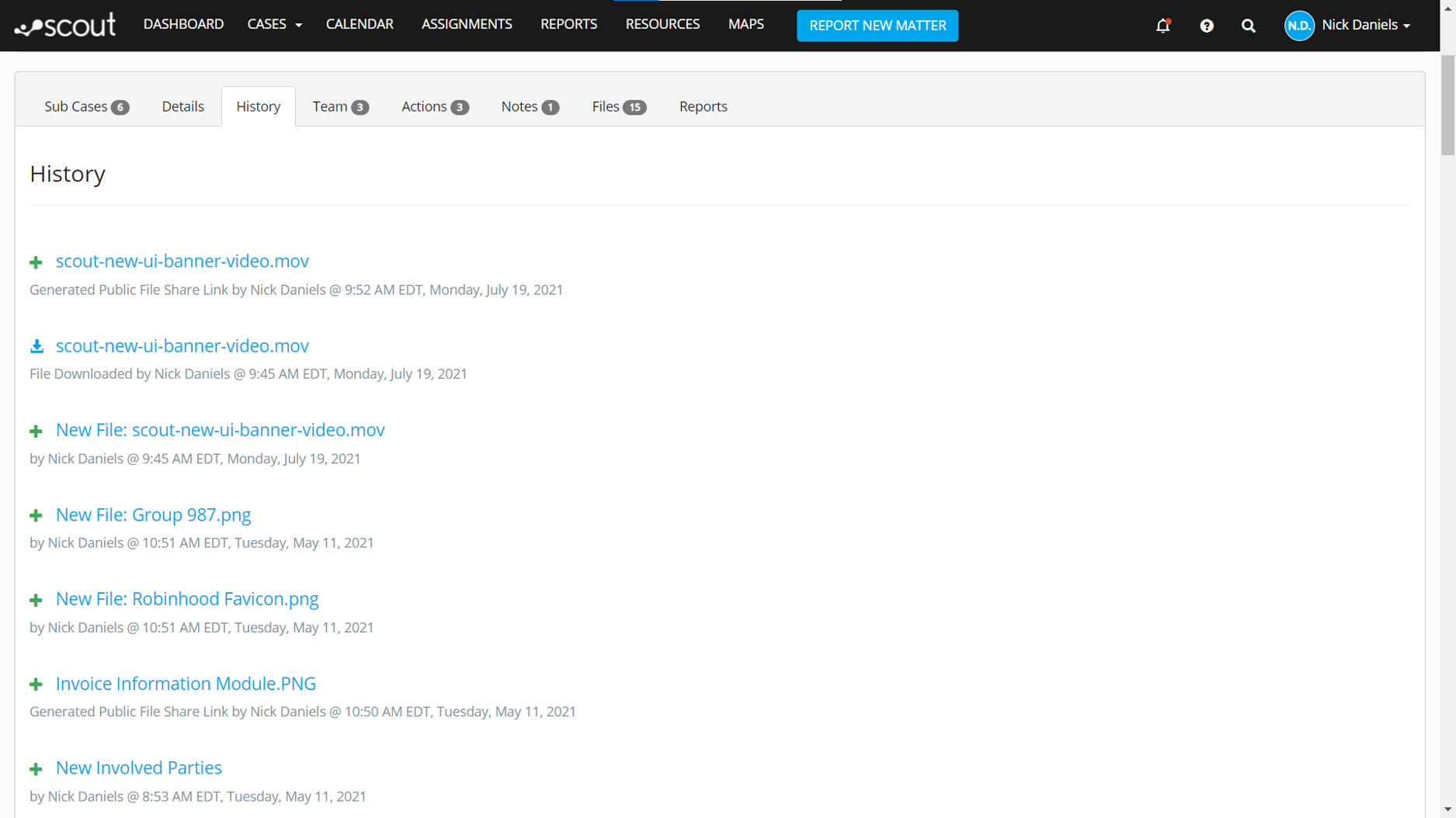Open the New File: scout-new-ui-banner-video.mov link
Viewport: 1456px width, 818px height.
pos(220,430)
